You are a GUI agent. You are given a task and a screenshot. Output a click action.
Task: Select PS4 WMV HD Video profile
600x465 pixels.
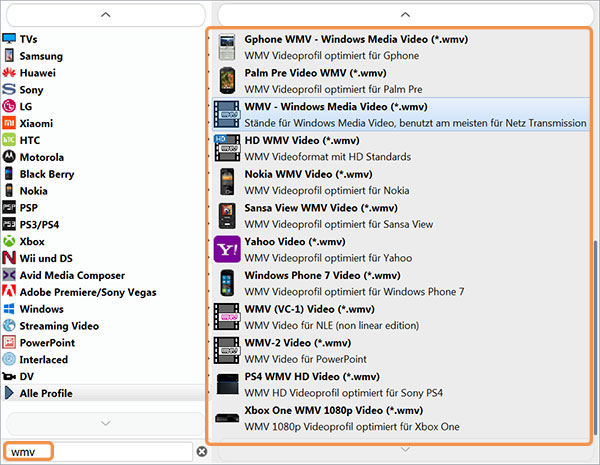coord(401,384)
